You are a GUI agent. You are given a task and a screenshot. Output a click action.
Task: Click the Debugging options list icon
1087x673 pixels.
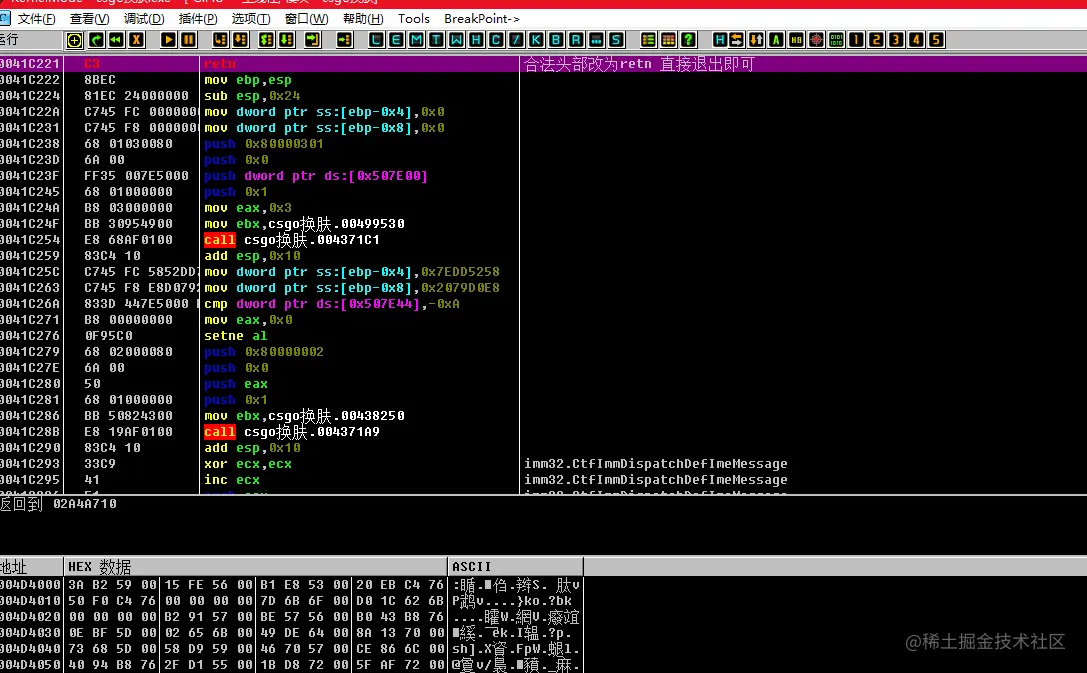648,40
